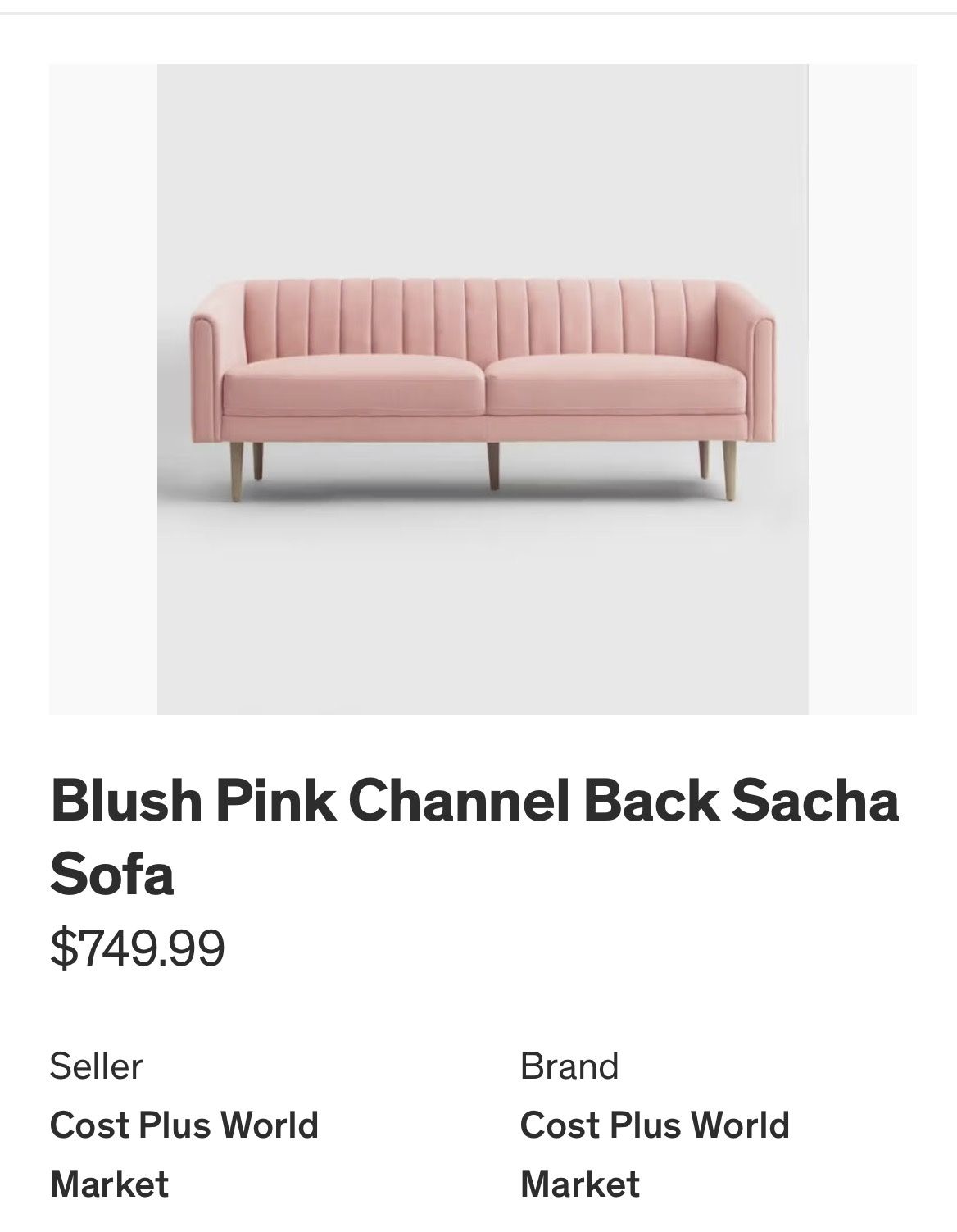Click the Blush Pink Channel Back Sacha title

474,801
